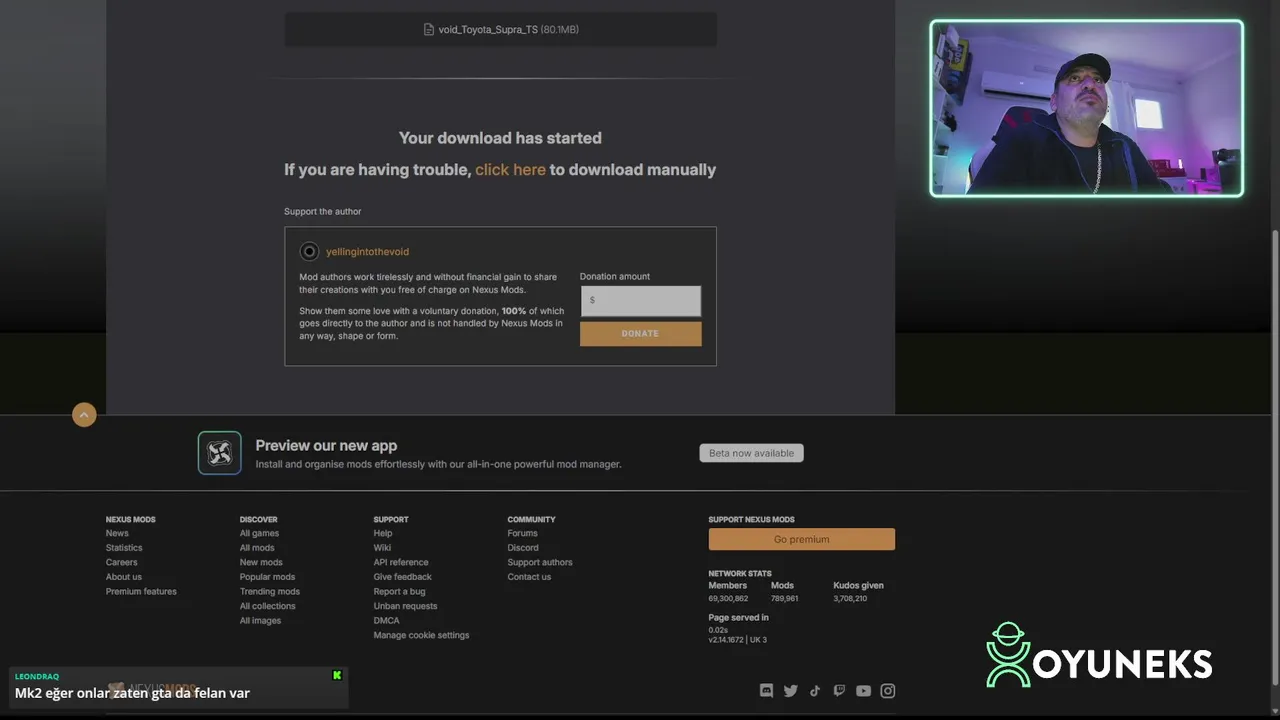Click the DONATE button
The image size is (1280, 720).
click(x=640, y=334)
